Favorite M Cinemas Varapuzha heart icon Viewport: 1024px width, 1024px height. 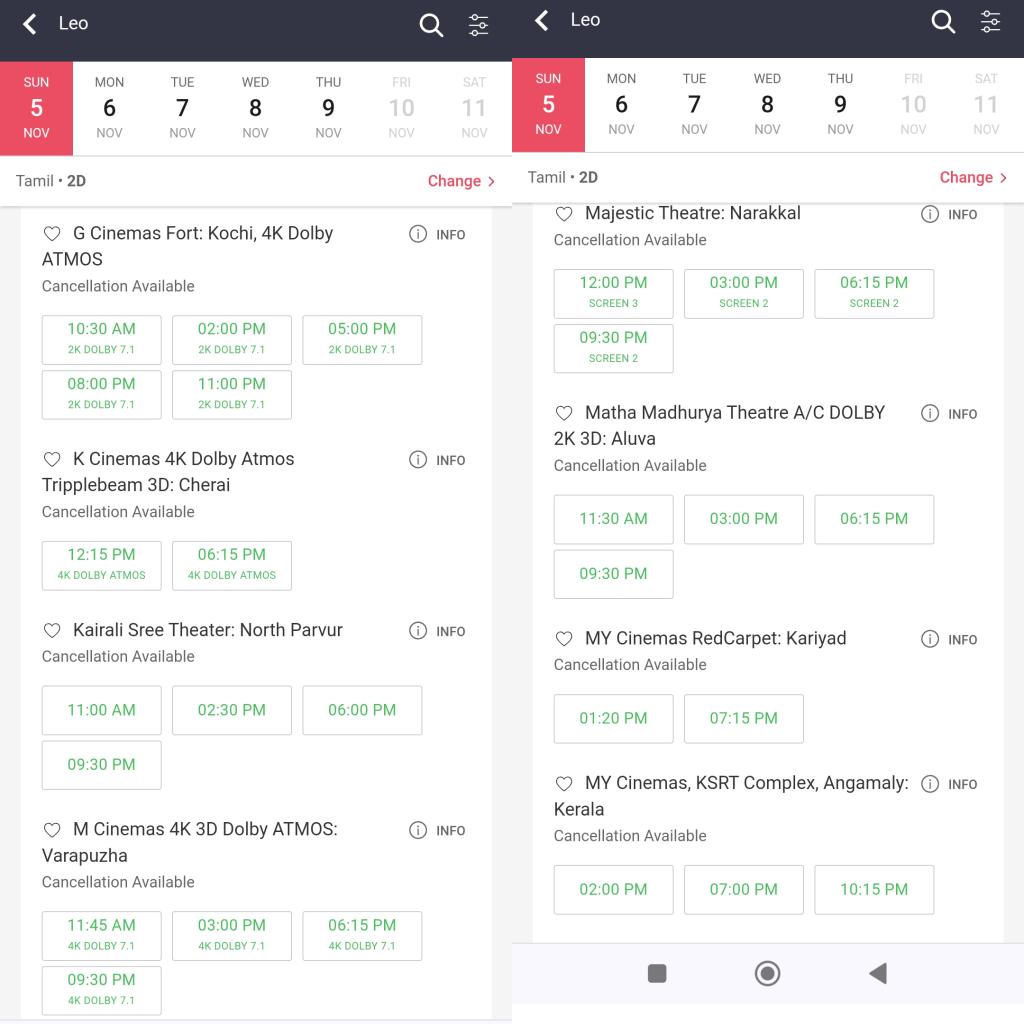[x=52, y=829]
